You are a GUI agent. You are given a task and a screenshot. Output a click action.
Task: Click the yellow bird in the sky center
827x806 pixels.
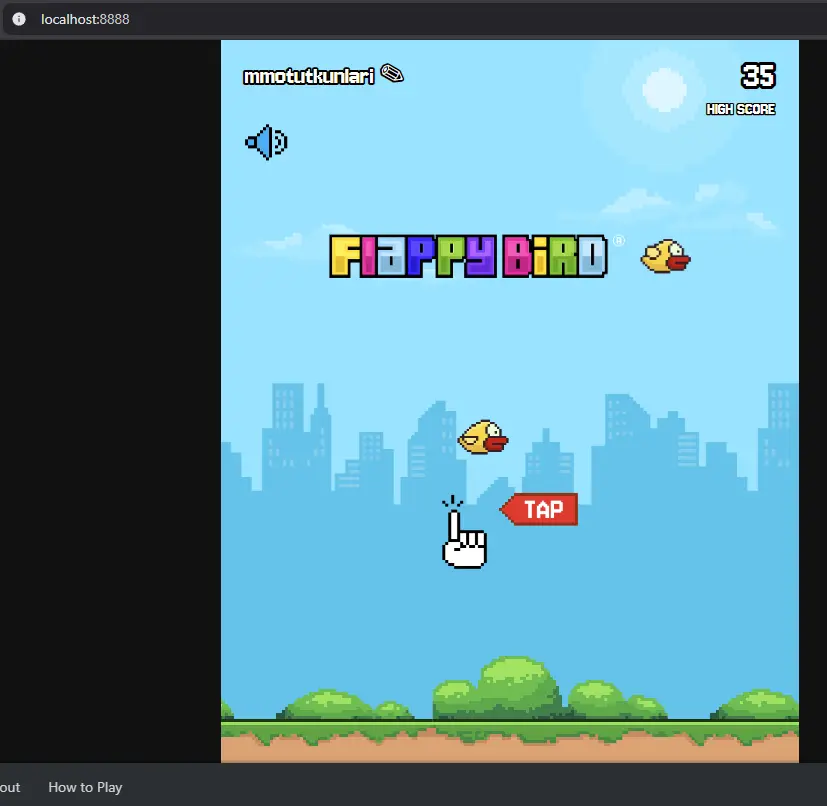click(x=483, y=437)
